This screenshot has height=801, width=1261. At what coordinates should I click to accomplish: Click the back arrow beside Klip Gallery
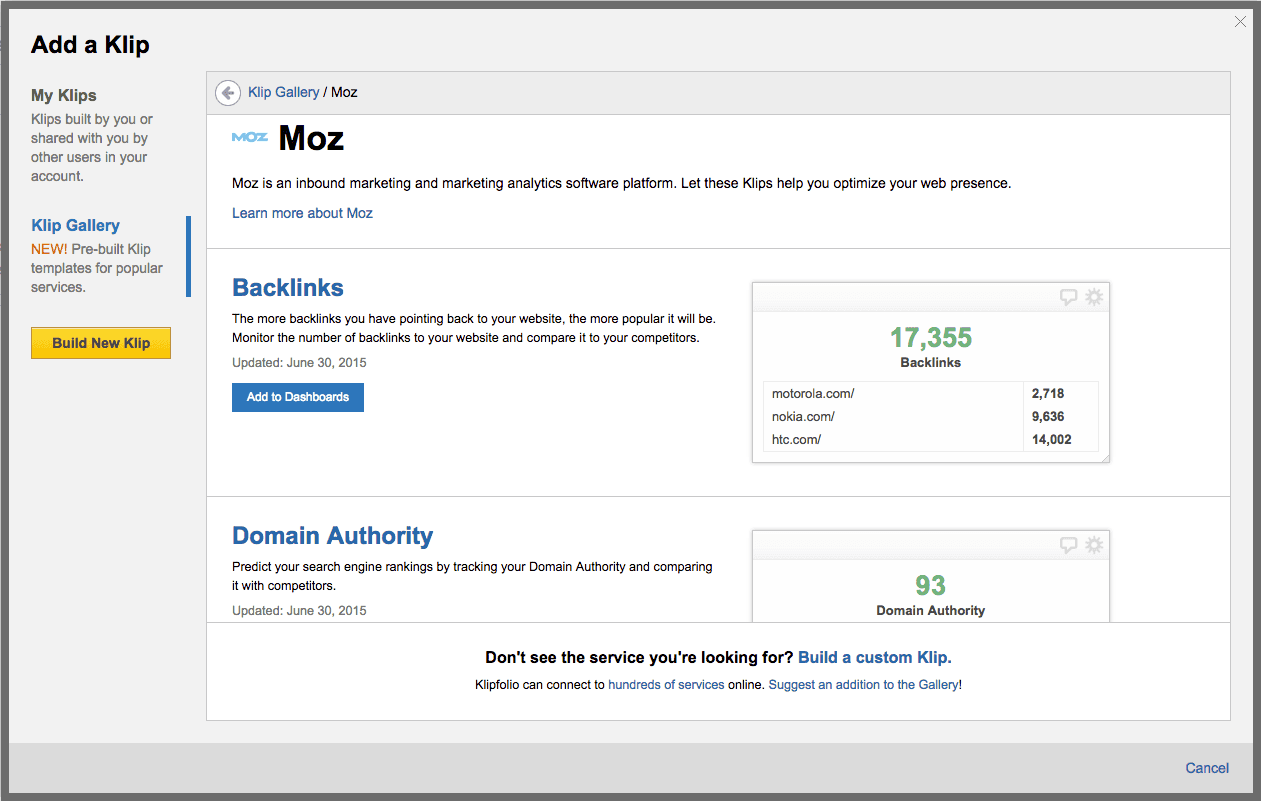tap(228, 93)
